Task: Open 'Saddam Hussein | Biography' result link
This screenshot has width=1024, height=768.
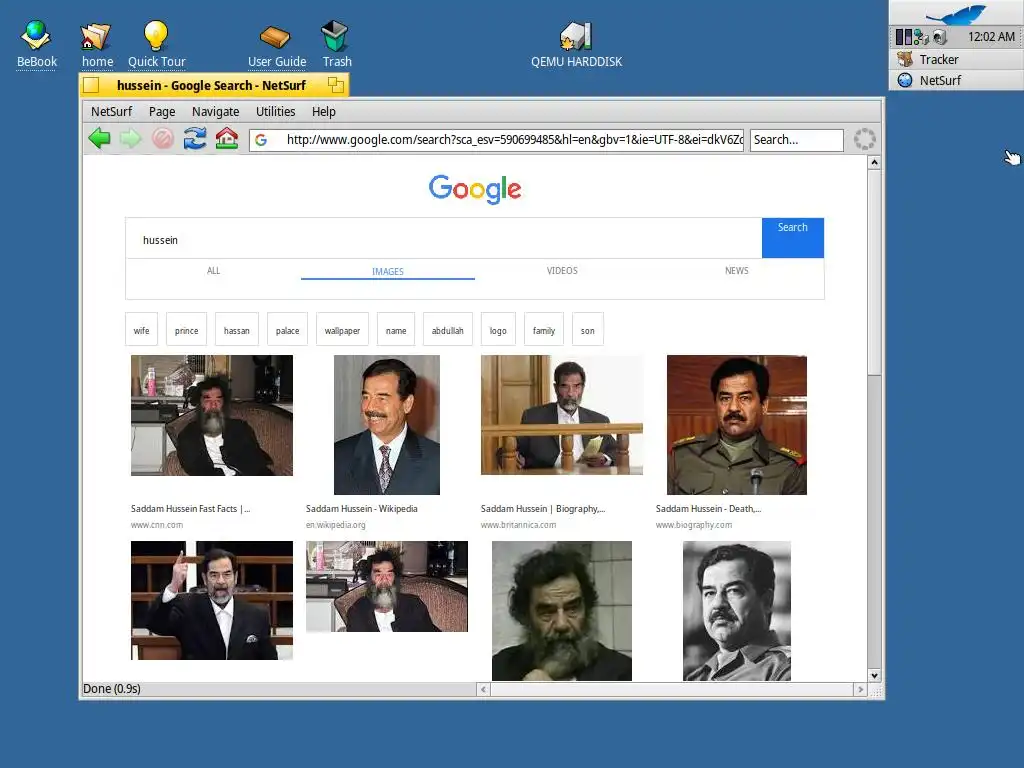Action: pyautogui.click(x=543, y=509)
